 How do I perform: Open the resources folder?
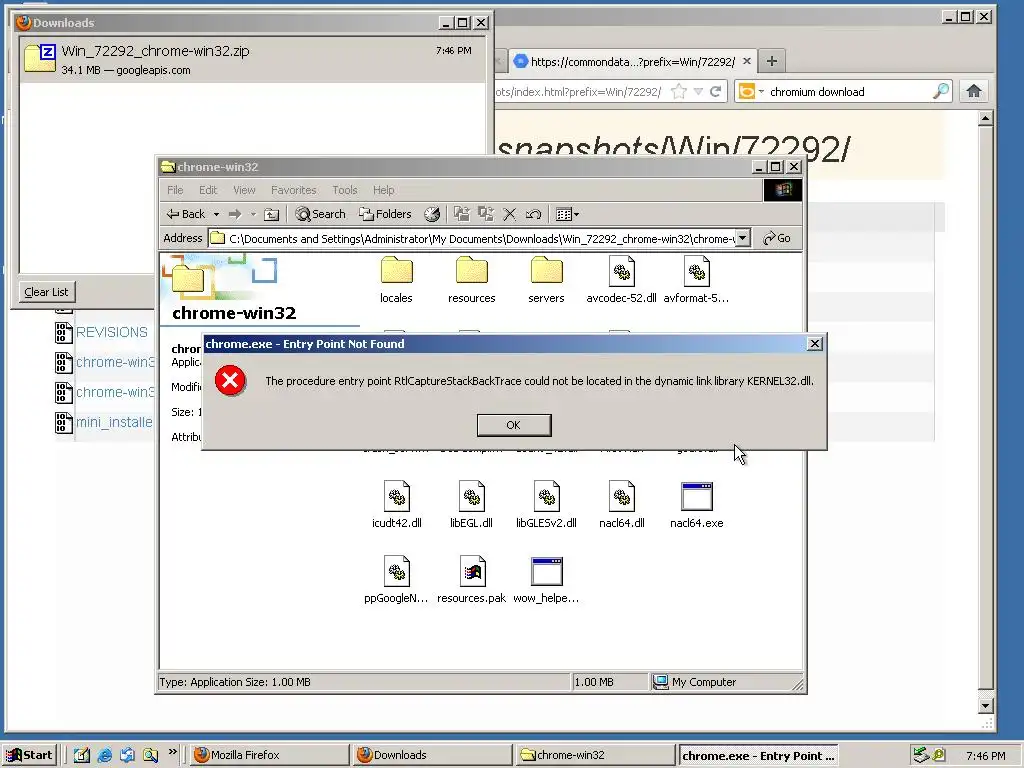point(472,280)
